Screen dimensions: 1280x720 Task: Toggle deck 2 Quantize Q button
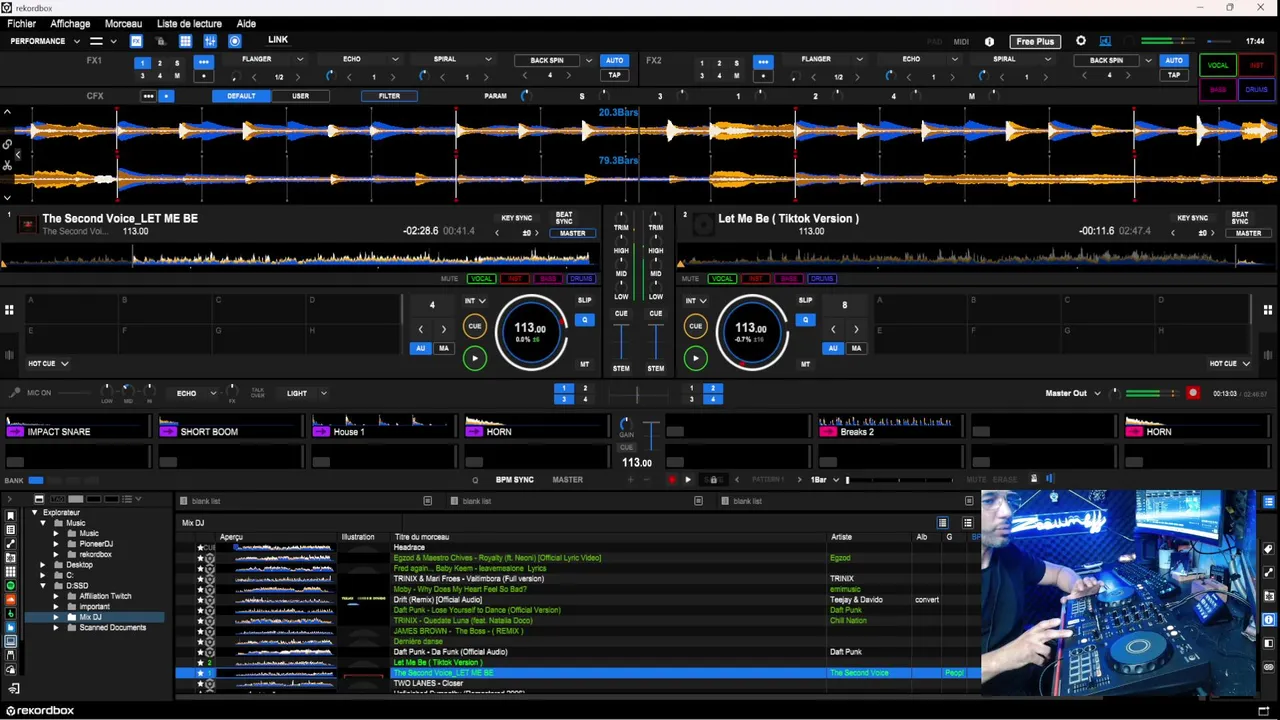[x=805, y=320]
